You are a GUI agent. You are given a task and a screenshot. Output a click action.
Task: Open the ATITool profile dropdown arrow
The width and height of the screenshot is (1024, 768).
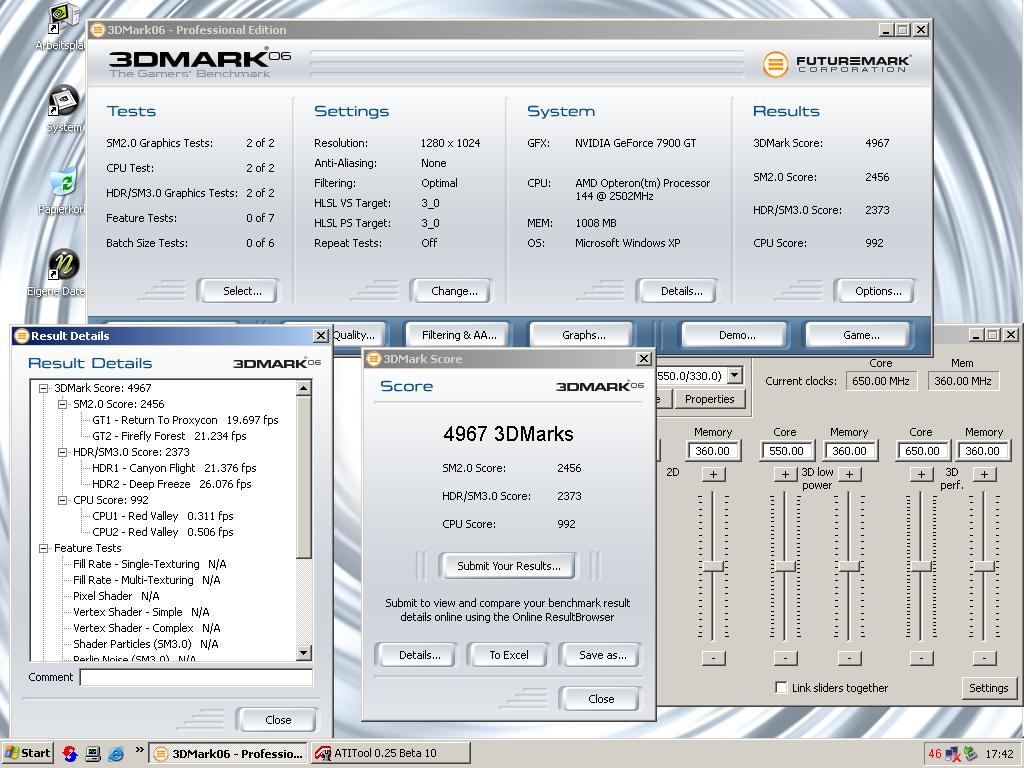(735, 375)
